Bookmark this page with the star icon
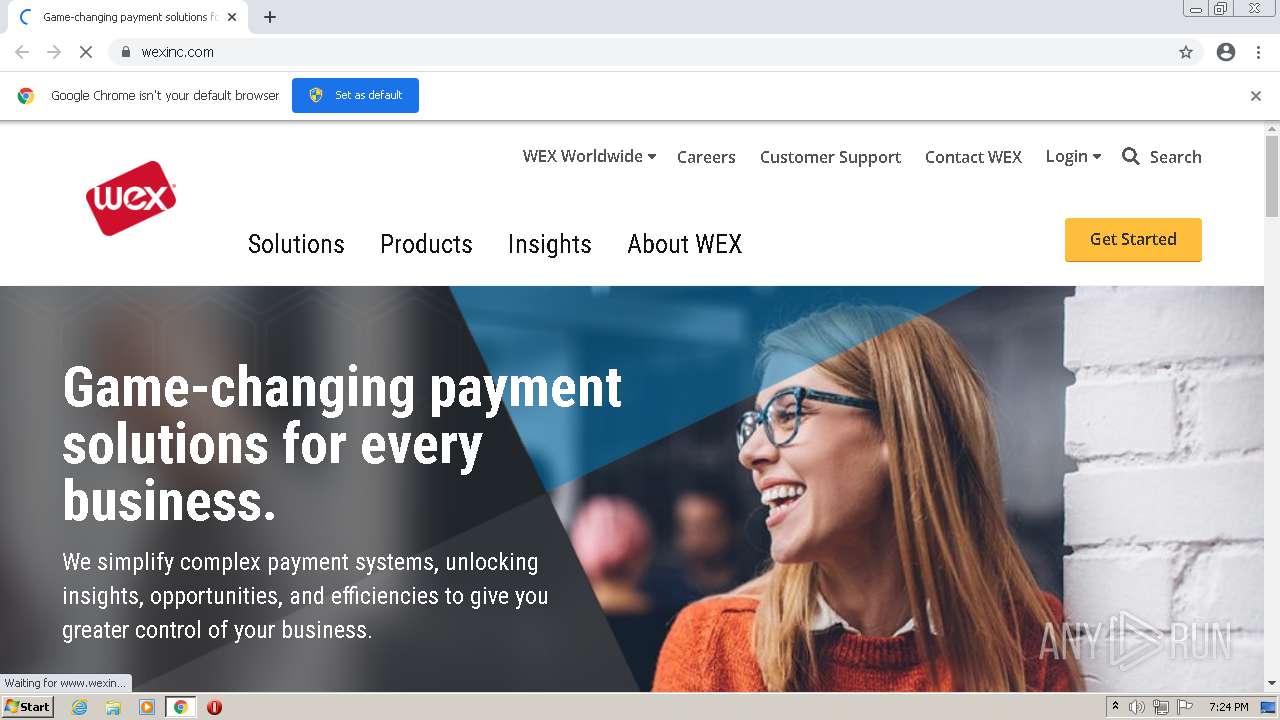Image resolution: width=1280 pixels, height=720 pixels. (x=1186, y=52)
